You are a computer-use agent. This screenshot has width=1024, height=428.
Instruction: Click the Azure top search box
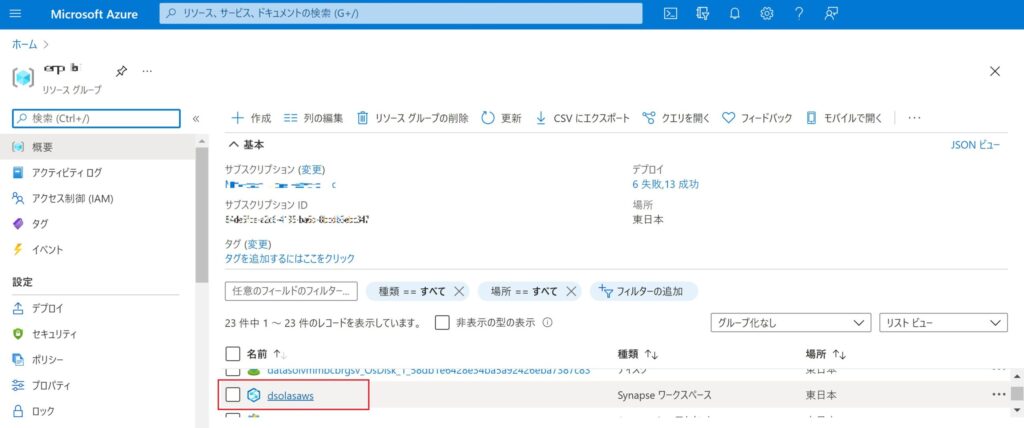pyautogui.click(x=400, y=14)
